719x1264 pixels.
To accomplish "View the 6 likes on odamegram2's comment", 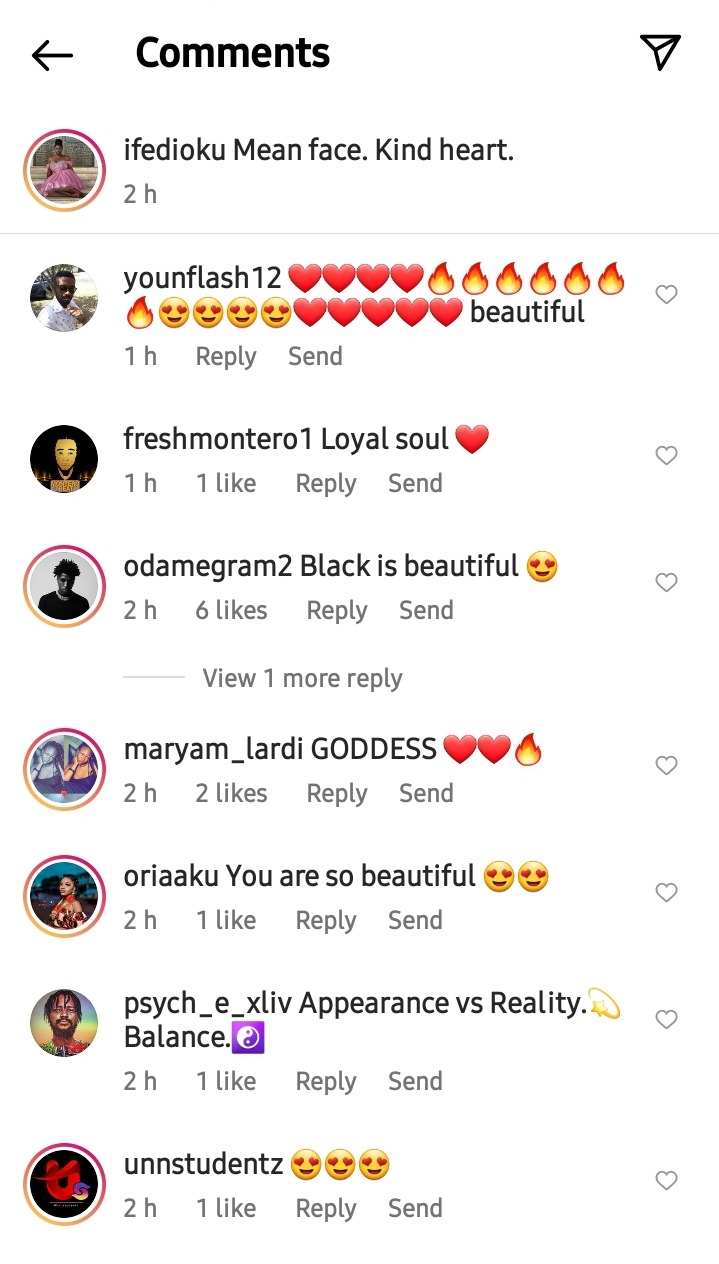I will pos(231,610).
